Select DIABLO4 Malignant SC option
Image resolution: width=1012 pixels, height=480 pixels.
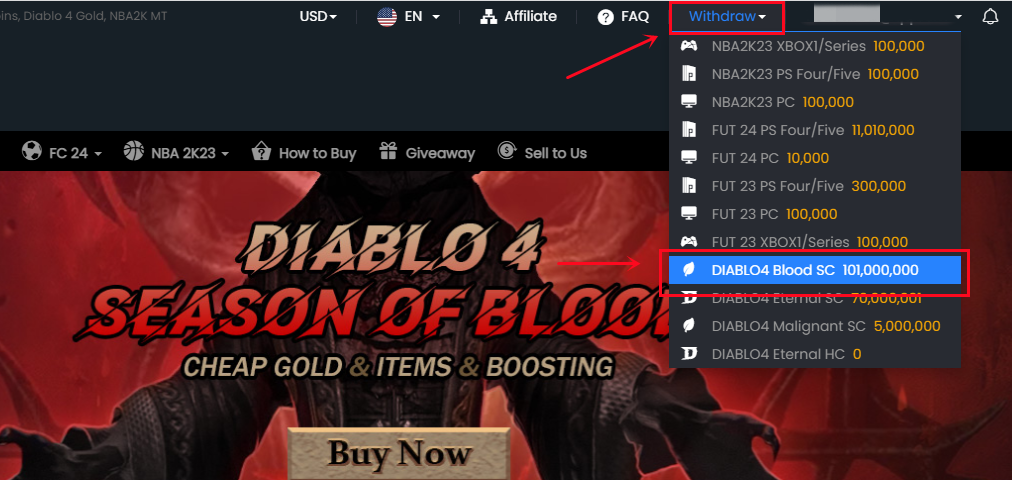(x=815, y=326)
